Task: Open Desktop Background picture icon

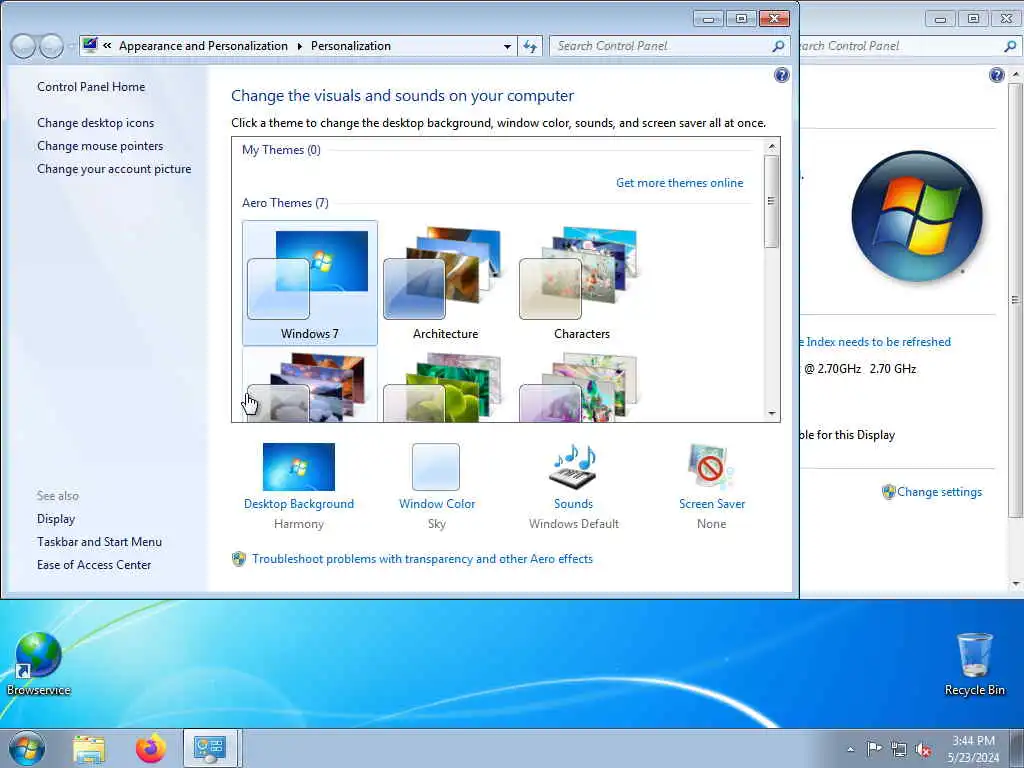Action: click(x=298, y=466)
